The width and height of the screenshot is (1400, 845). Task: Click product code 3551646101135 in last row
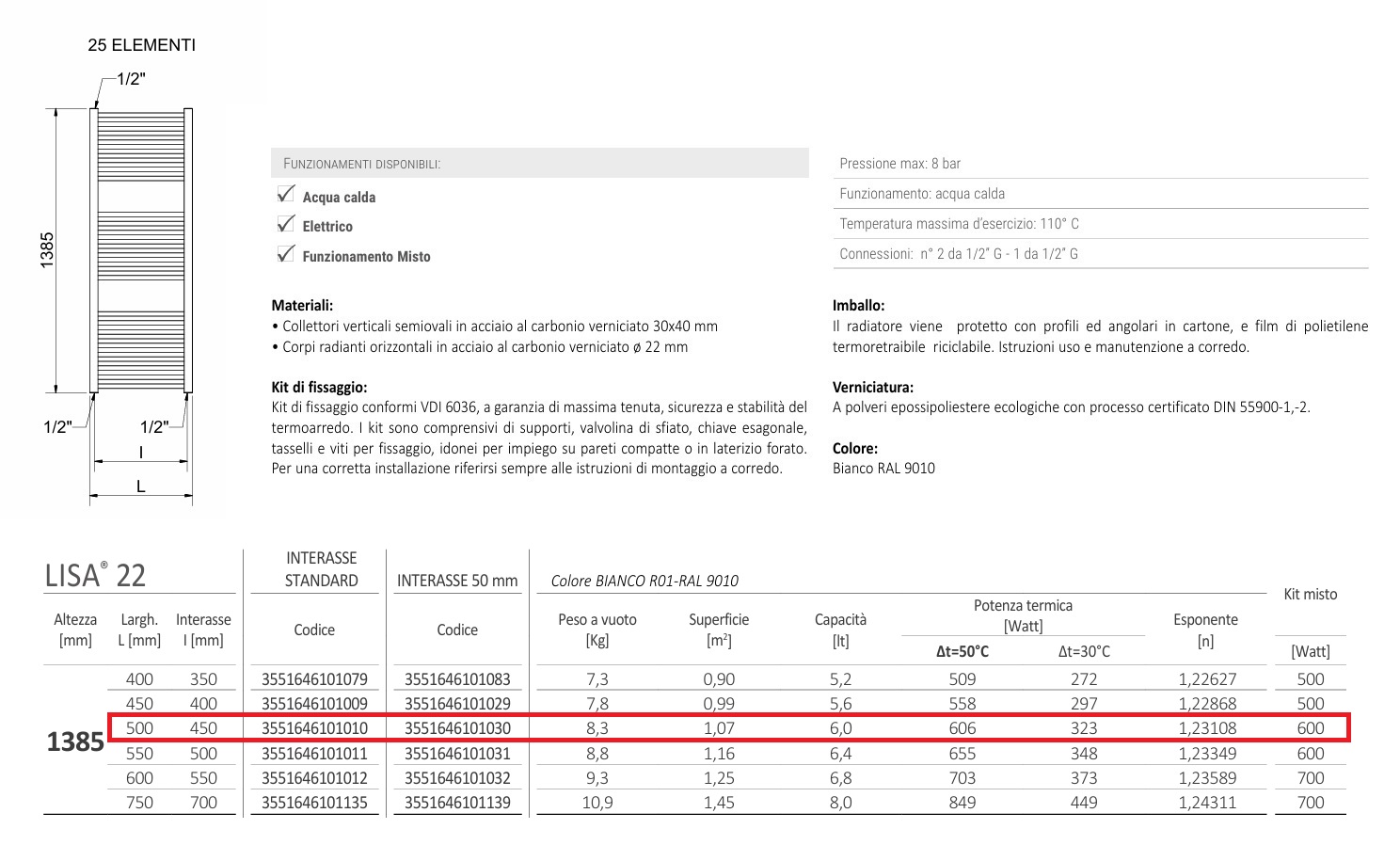[314, 803]
